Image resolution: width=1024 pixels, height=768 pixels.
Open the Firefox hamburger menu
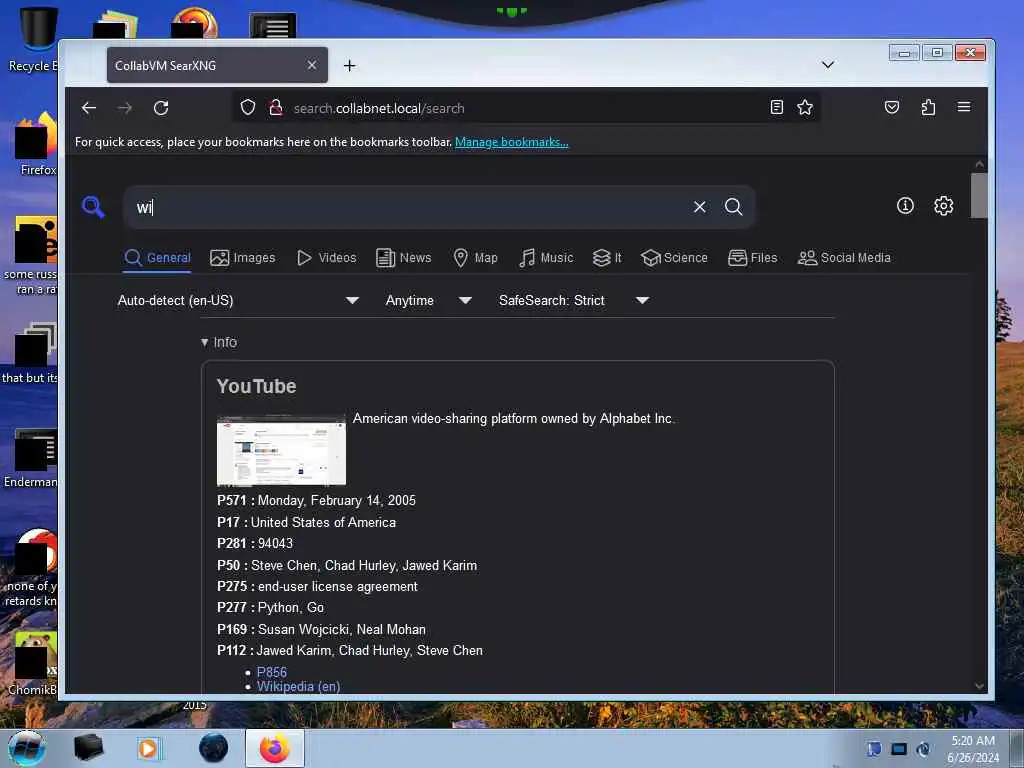pyautogui.click(x=964, y=107)
